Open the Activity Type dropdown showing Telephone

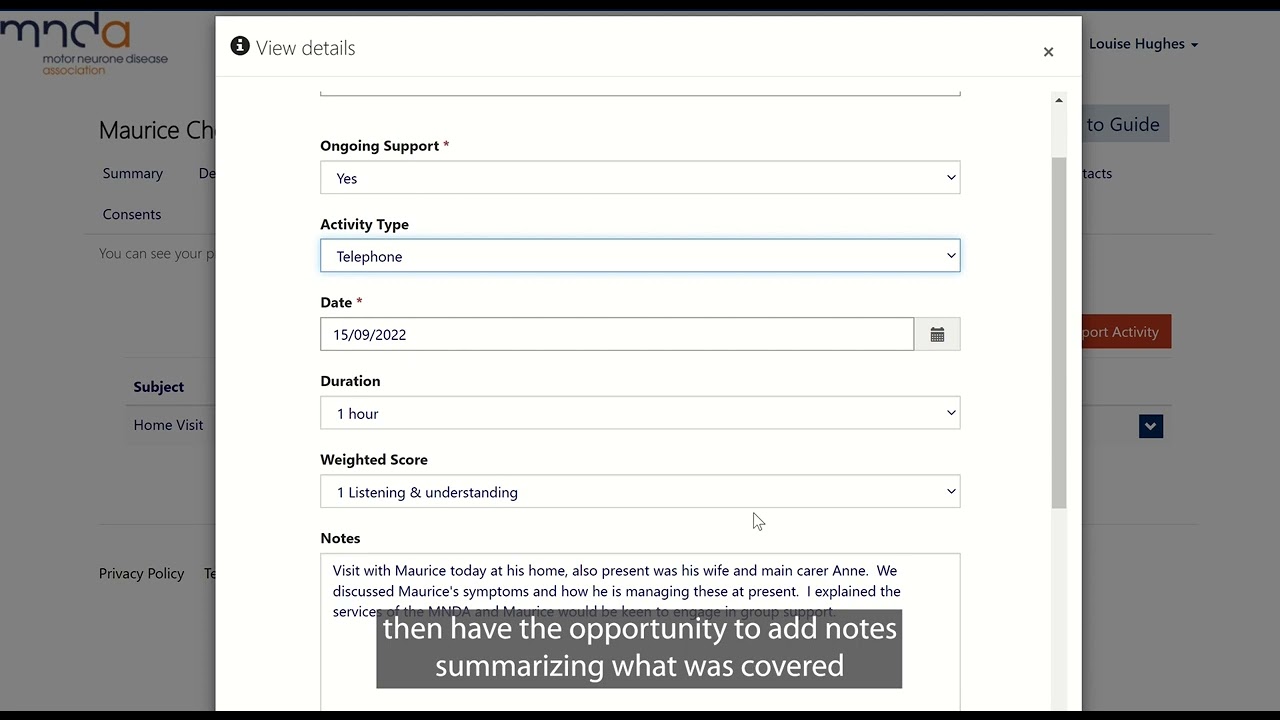click(640, 256)
